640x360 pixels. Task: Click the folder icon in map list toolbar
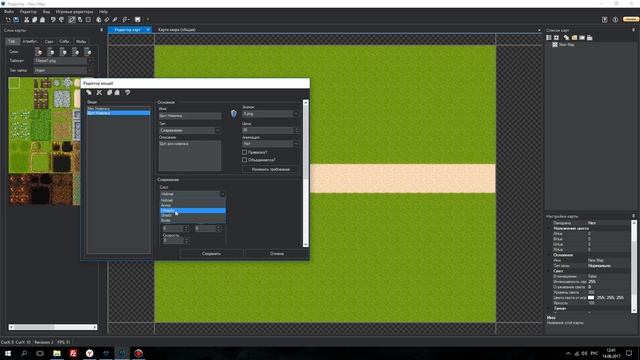(x=574, y=38)
